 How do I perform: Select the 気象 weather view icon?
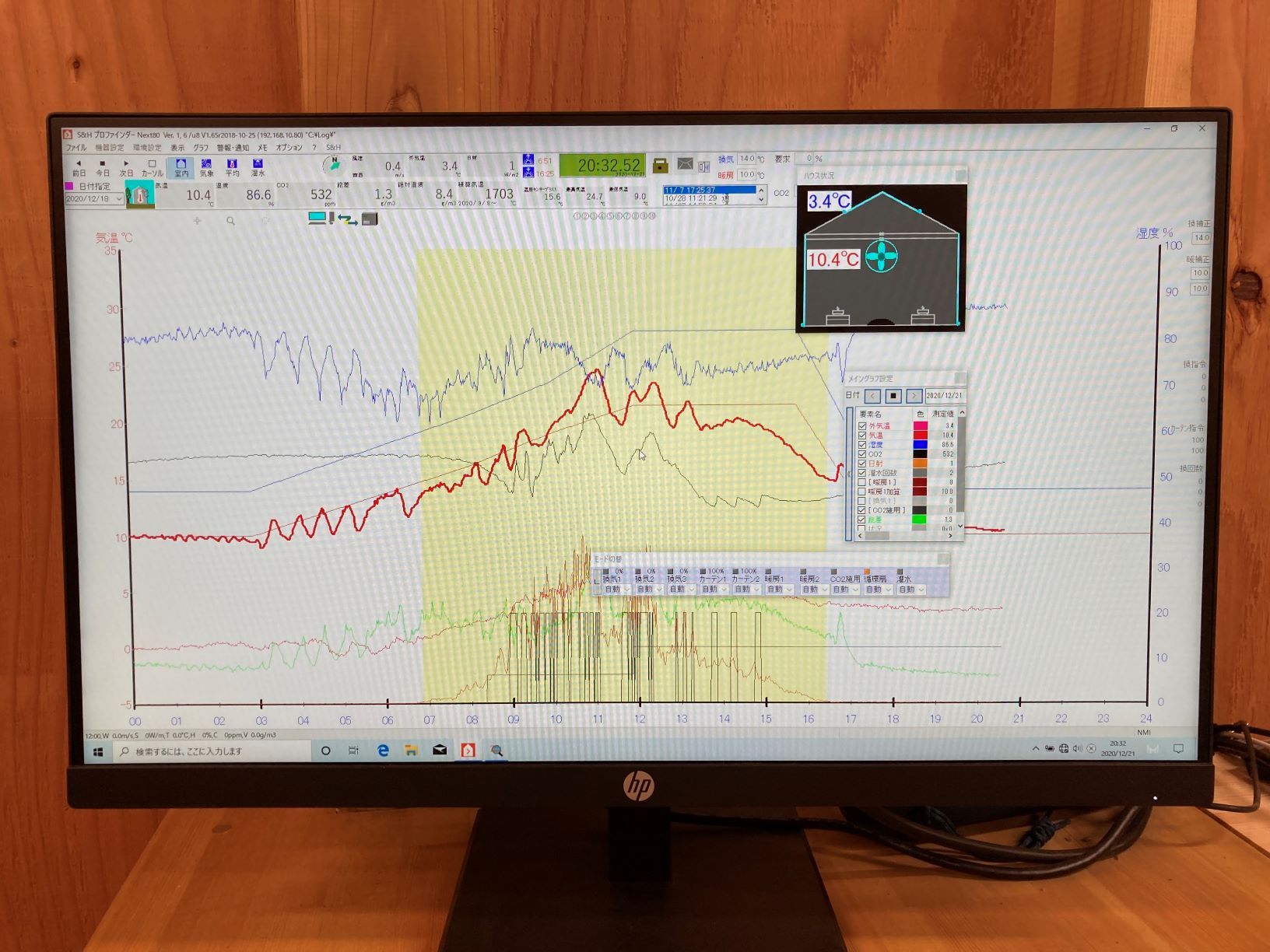coord(206,167)
